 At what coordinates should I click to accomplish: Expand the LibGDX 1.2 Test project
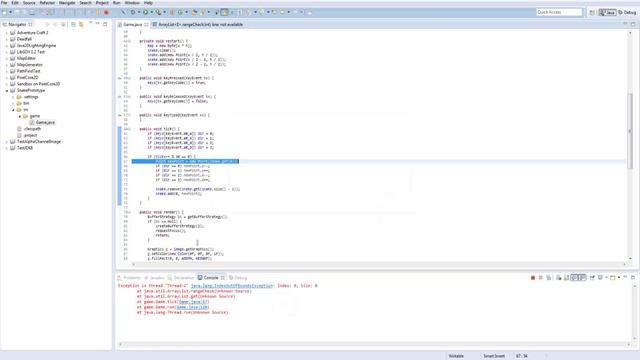click(x=7, y=52)
